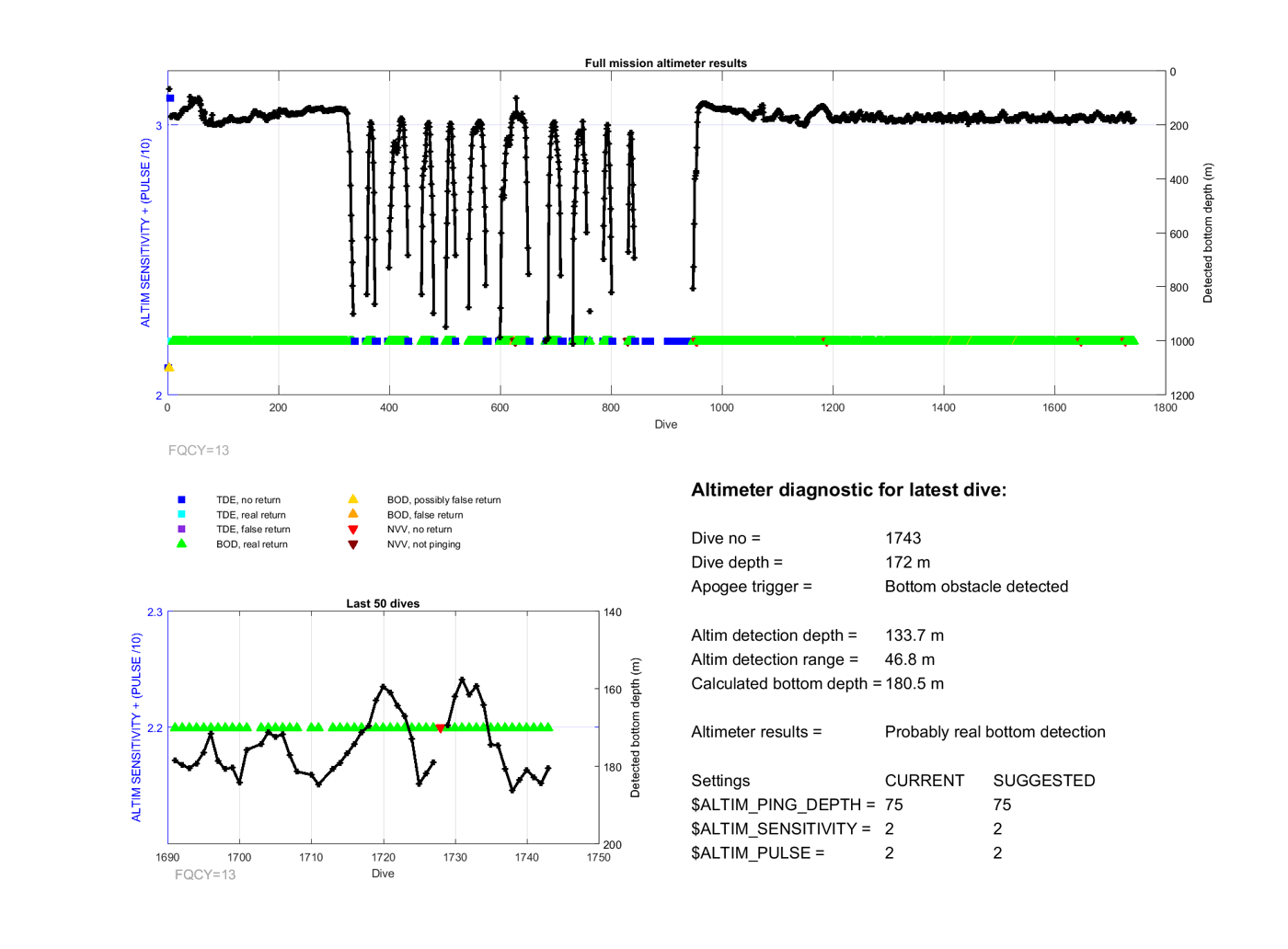Screen dimensions: 1288x949
Task: Click the 1750 tick label on the Last 50 dives x-axis
Action: [x=598, y=857]
